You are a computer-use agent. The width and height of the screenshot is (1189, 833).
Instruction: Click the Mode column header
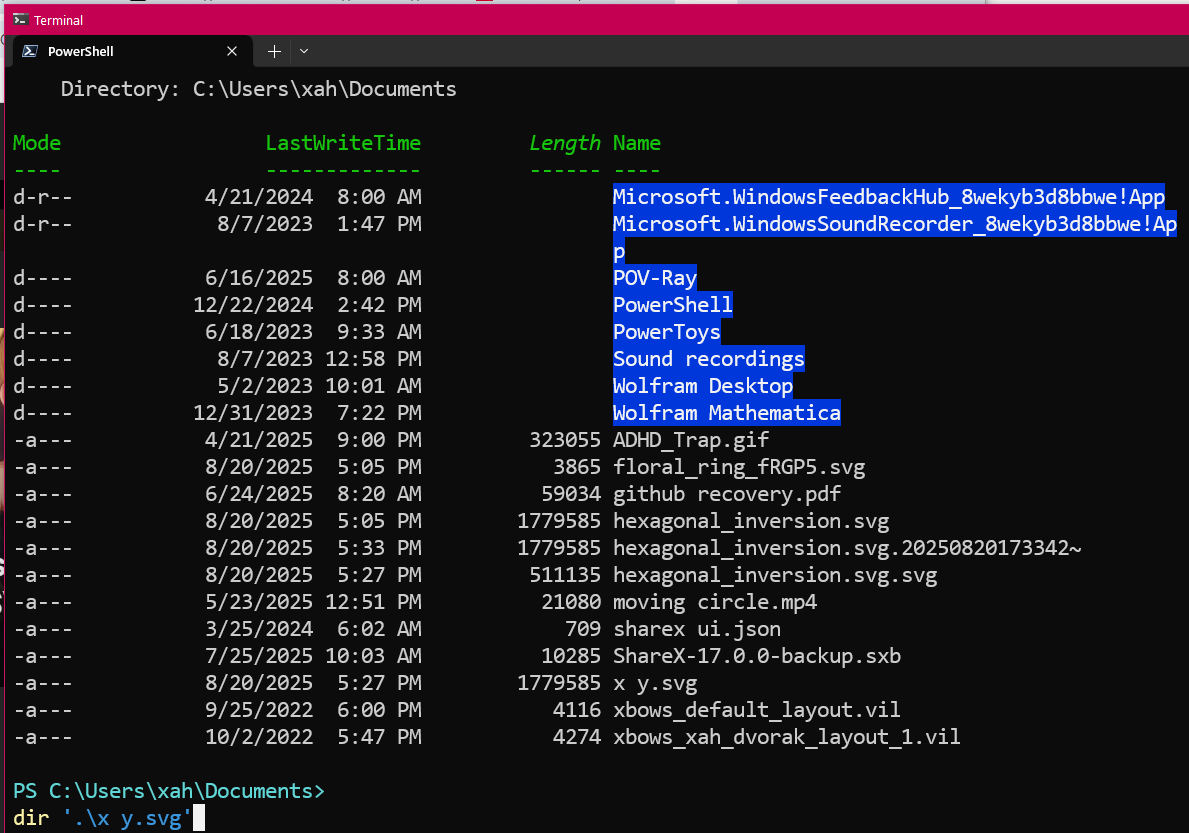37,143
